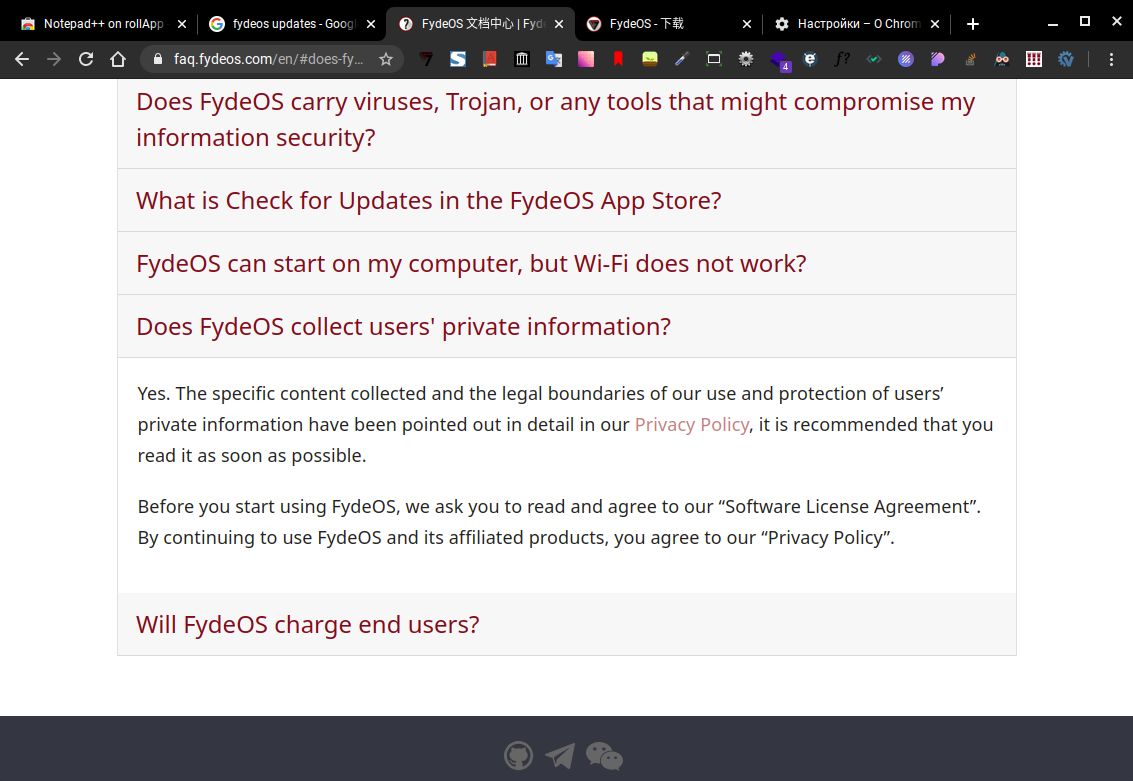Click the binoculars face extension icon
The image size is (1133, 781).
tap(1001, 59)
